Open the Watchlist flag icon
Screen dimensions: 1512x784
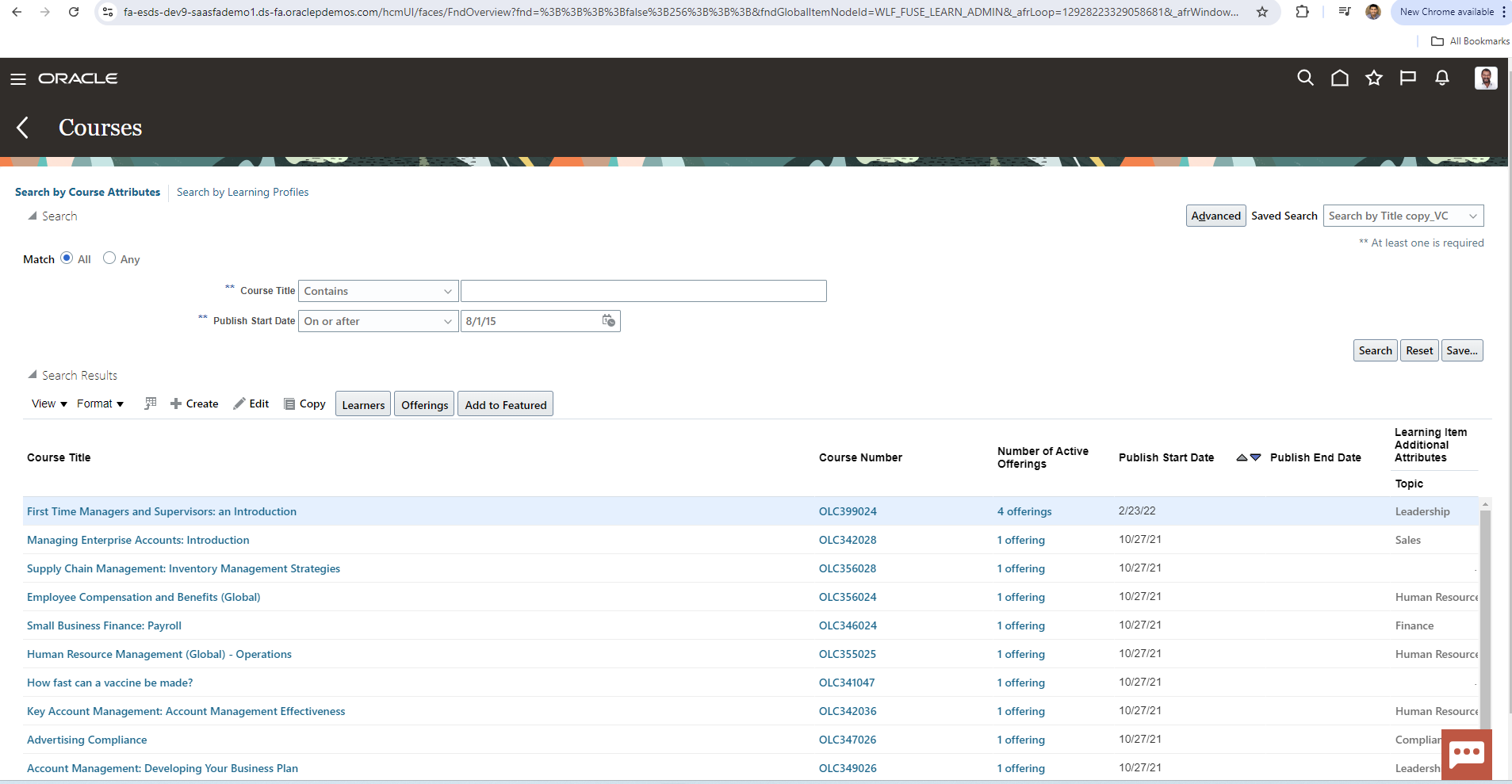(1408, 78)
